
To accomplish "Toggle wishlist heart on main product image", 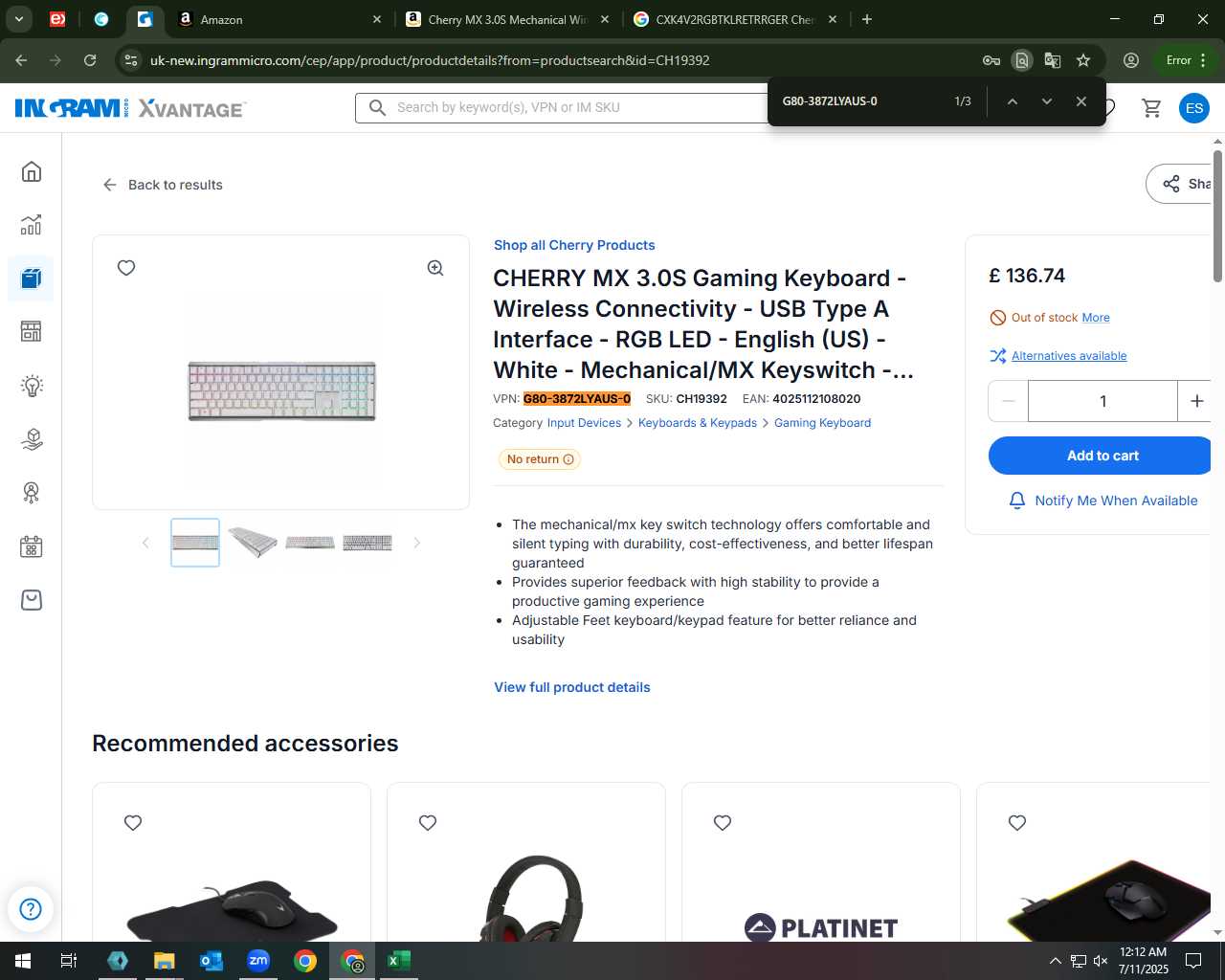I will tap(126, 268).
